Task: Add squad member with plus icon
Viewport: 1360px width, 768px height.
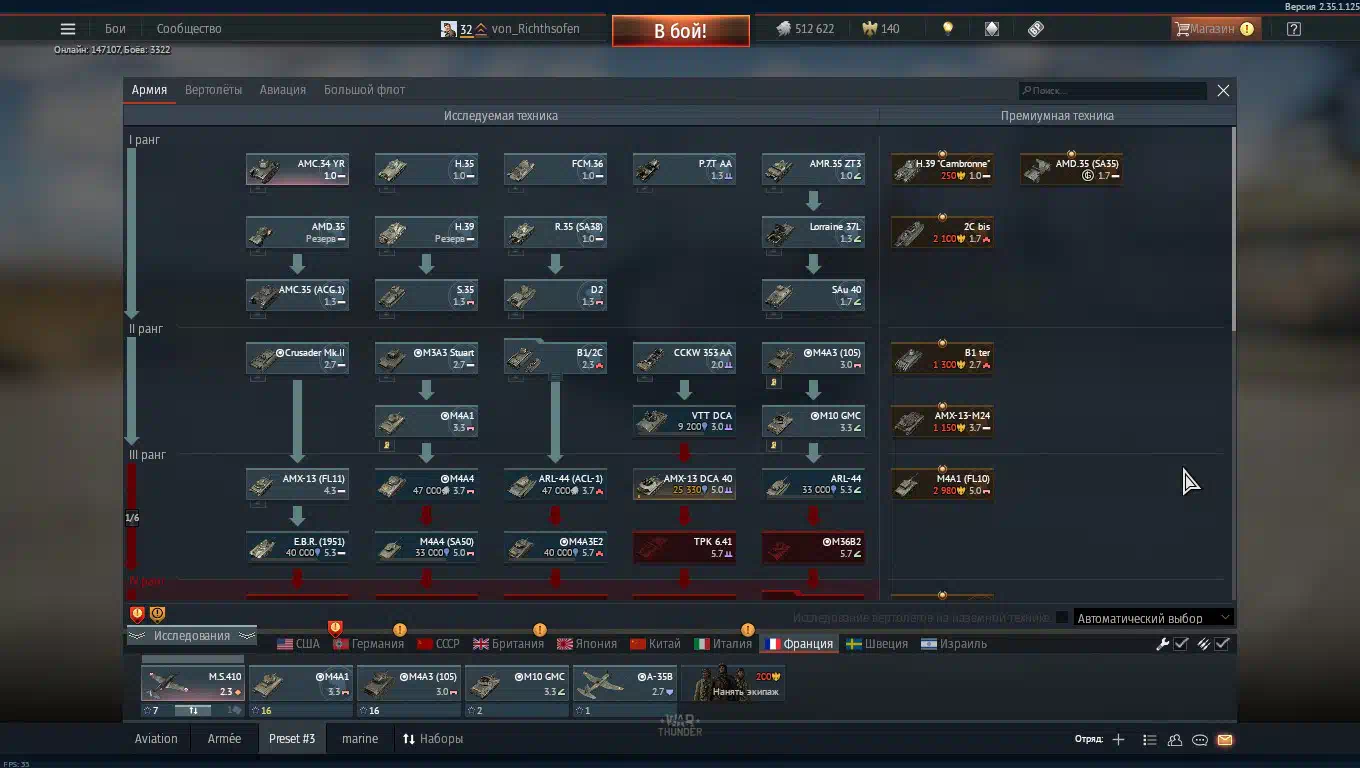Action: click(1118, 740)
